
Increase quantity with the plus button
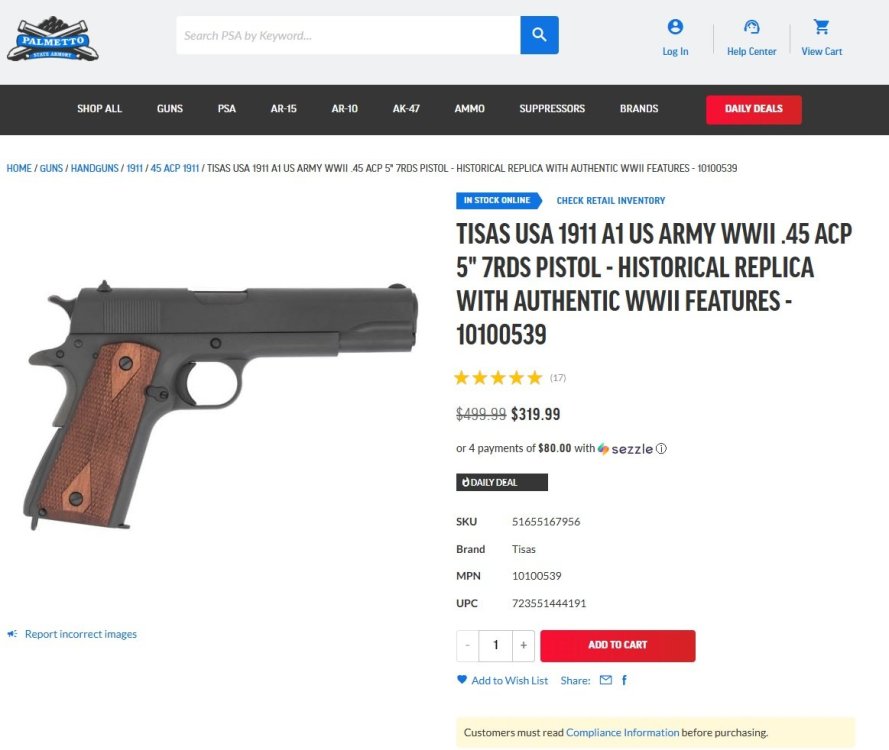pos(523,645)
